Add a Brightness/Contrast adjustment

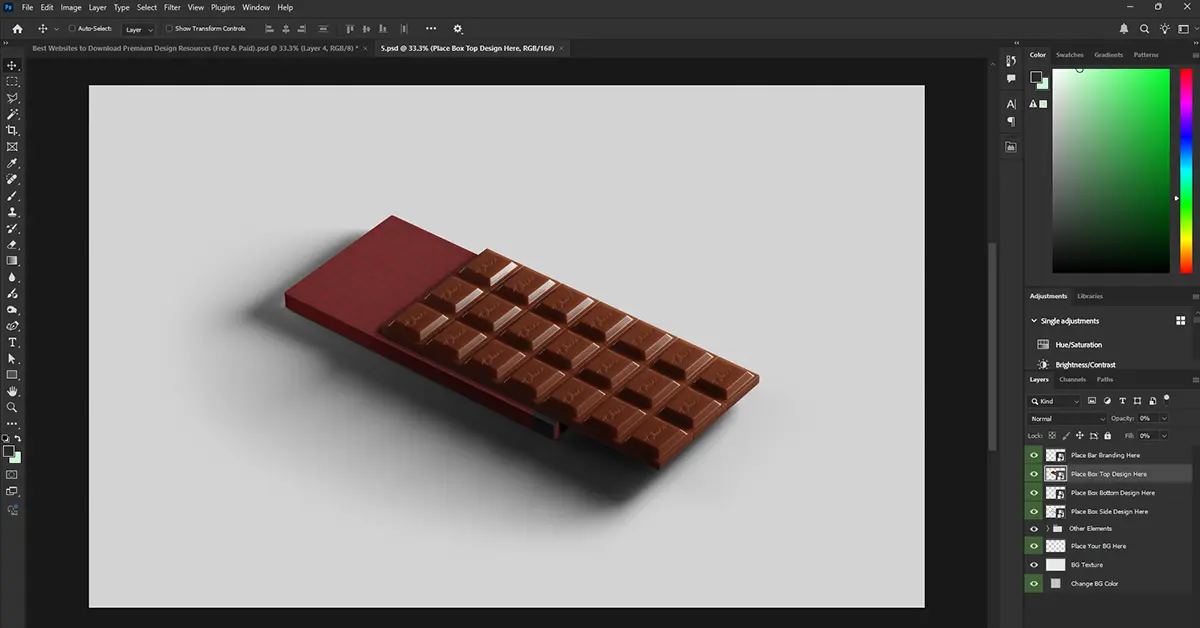[x=1085, y=365]
